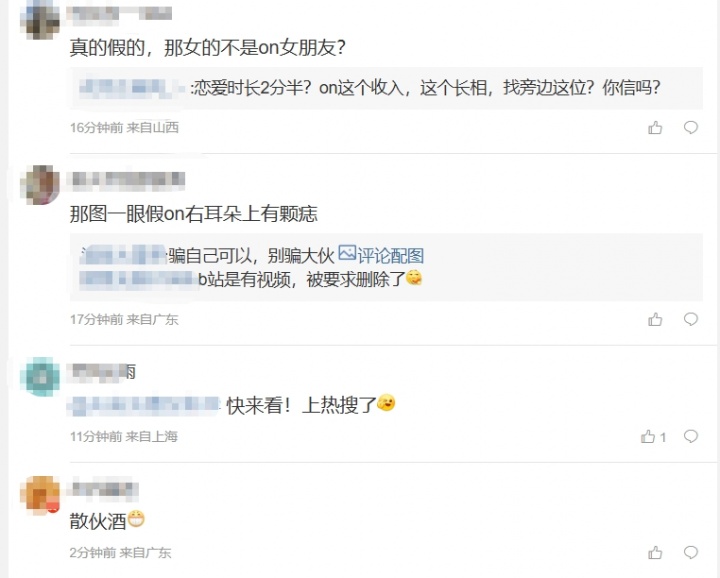
Task: Open replier name before 恋爱时长2分半
Action: click(x=133, y=88)
